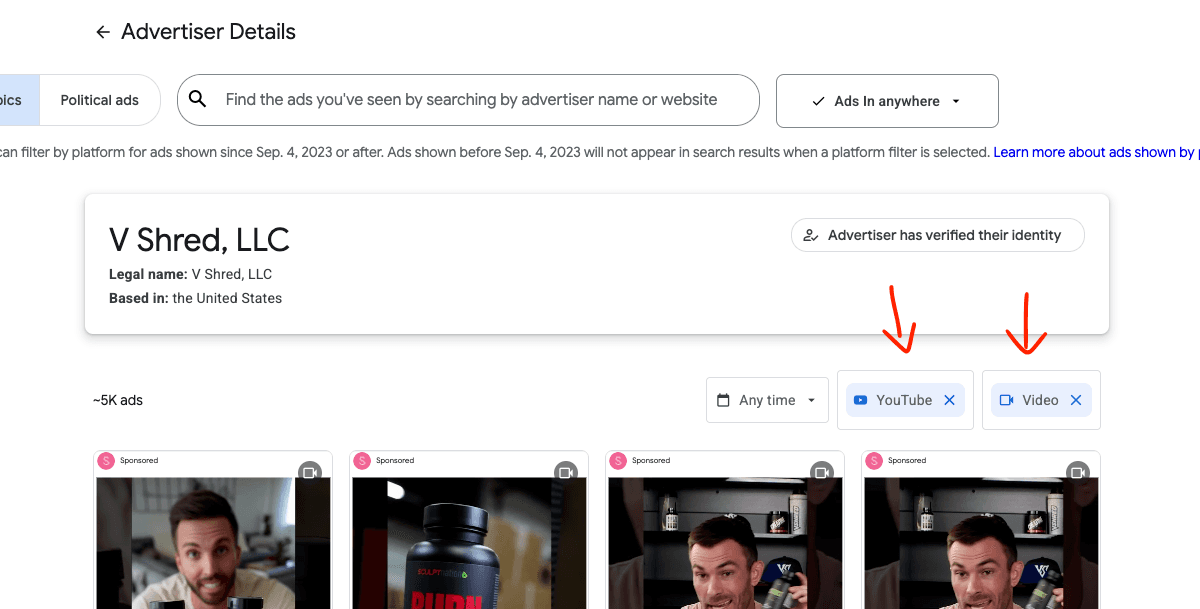Remove the Video format filter

pos(1076,399)
